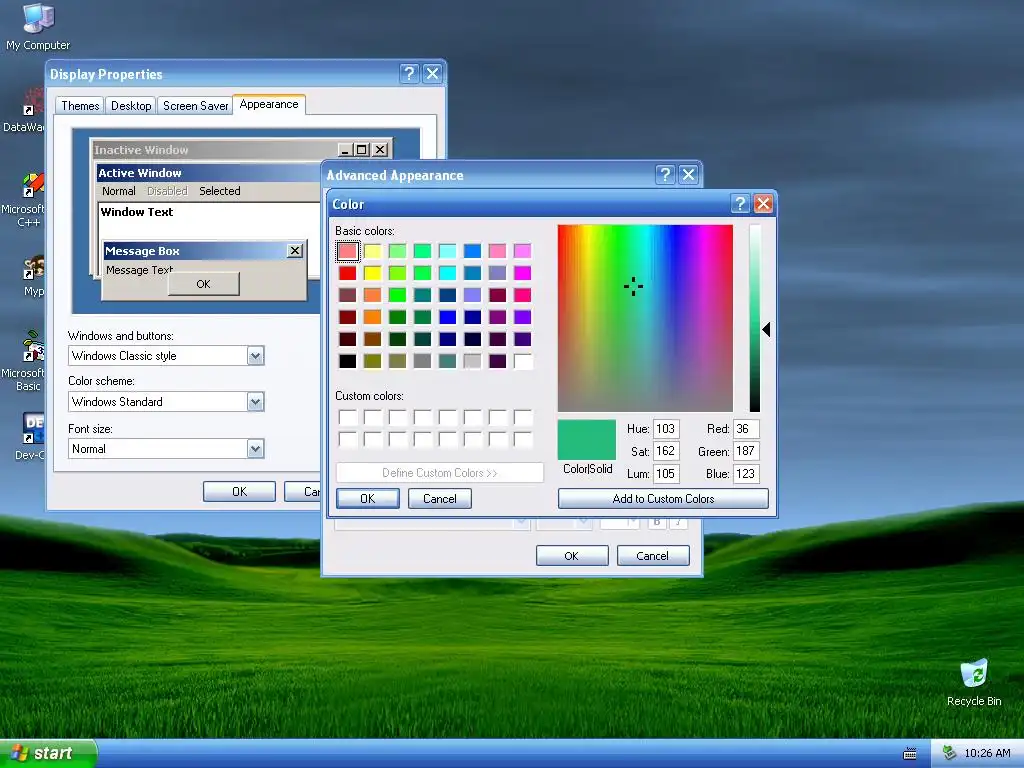Image resolution: width=1024 pixels, height=768 pixels.
Task: Expand the Color scheme dropdown
Action: point(255,402)
